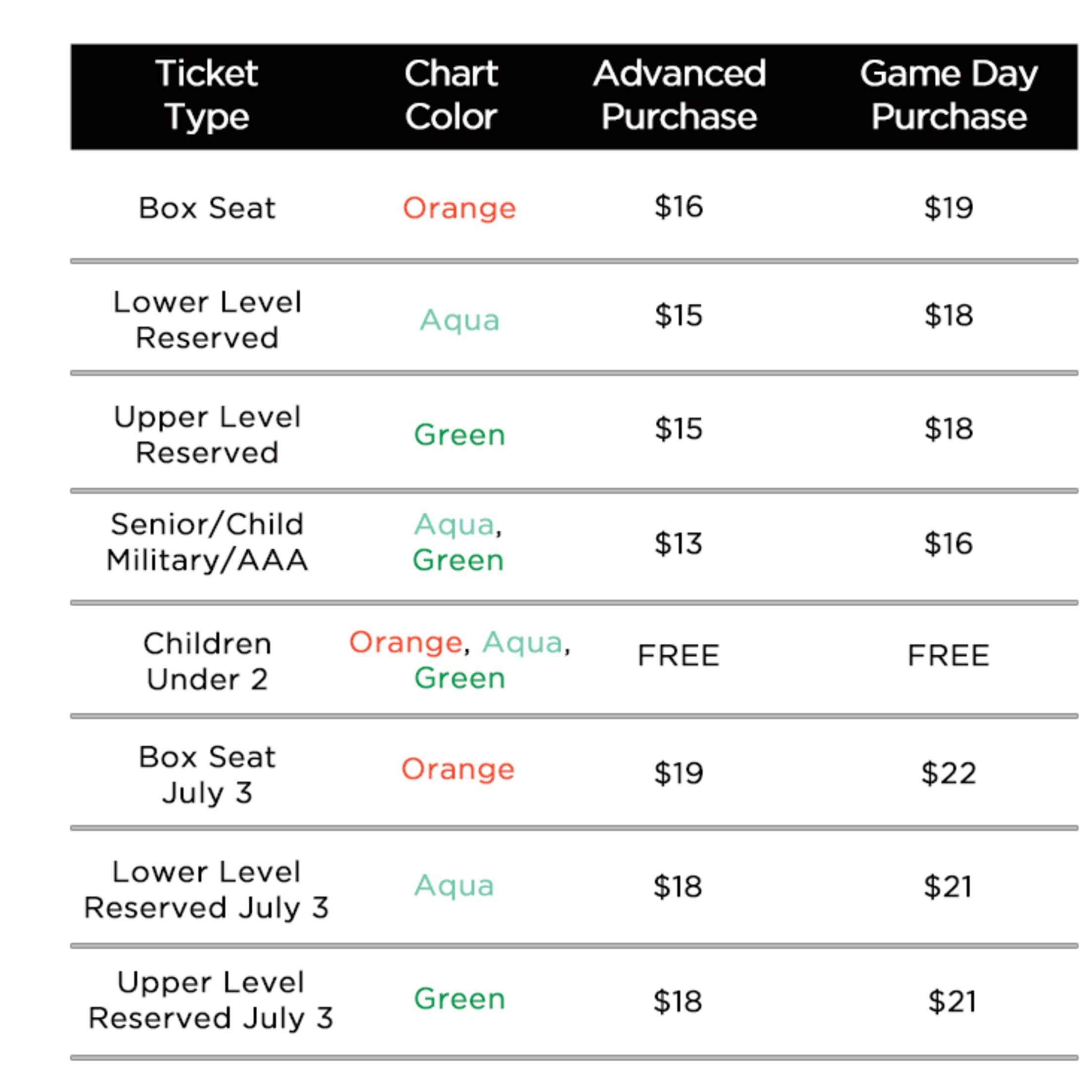
Task: Click Aqua label for Lower Level Reserved
Action: 459,321
